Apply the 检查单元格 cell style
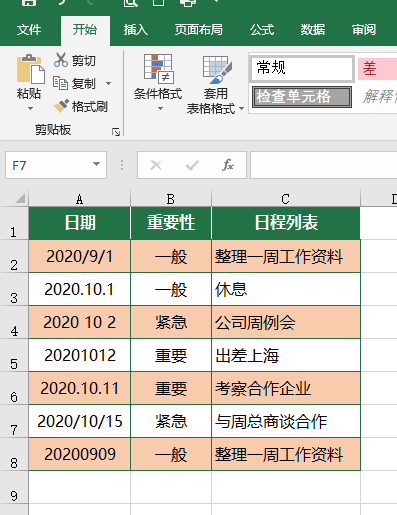This screenshot has height=515, width=397. (x=302, y=97)
